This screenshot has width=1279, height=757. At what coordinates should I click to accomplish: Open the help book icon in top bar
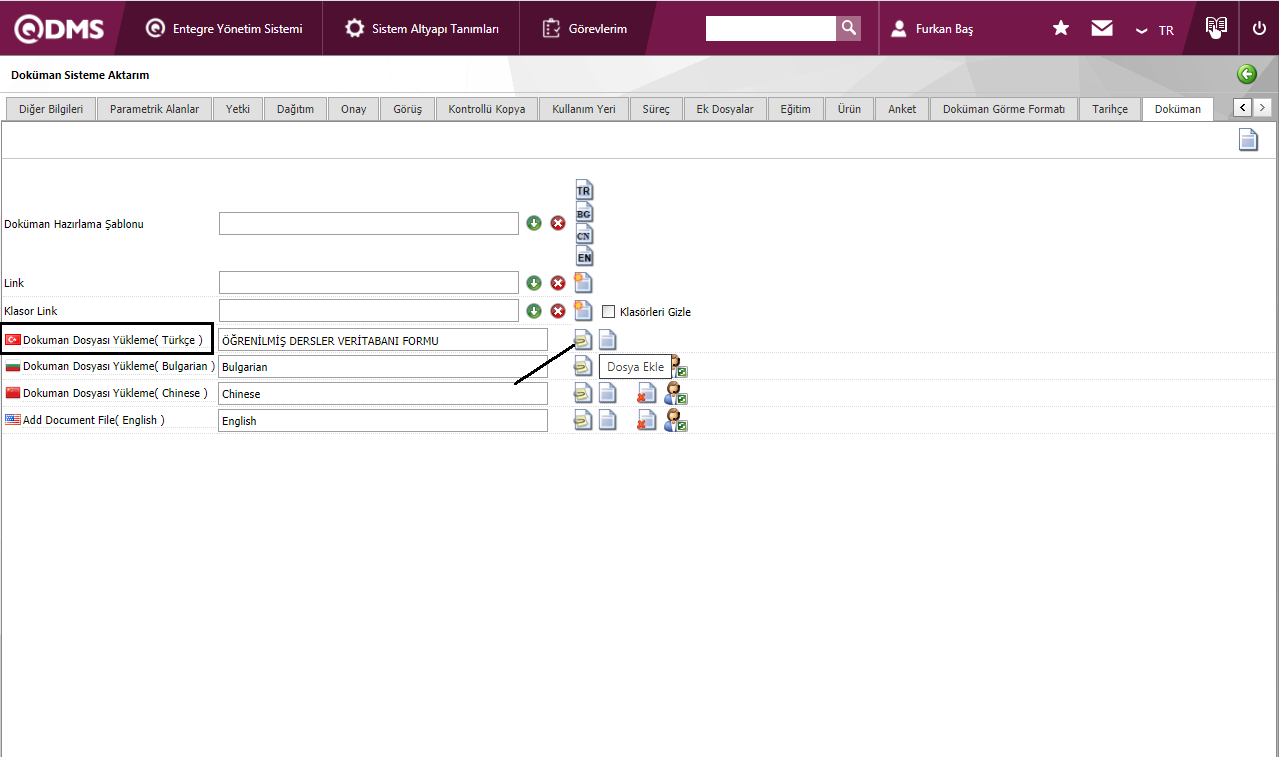(1216, 28)
